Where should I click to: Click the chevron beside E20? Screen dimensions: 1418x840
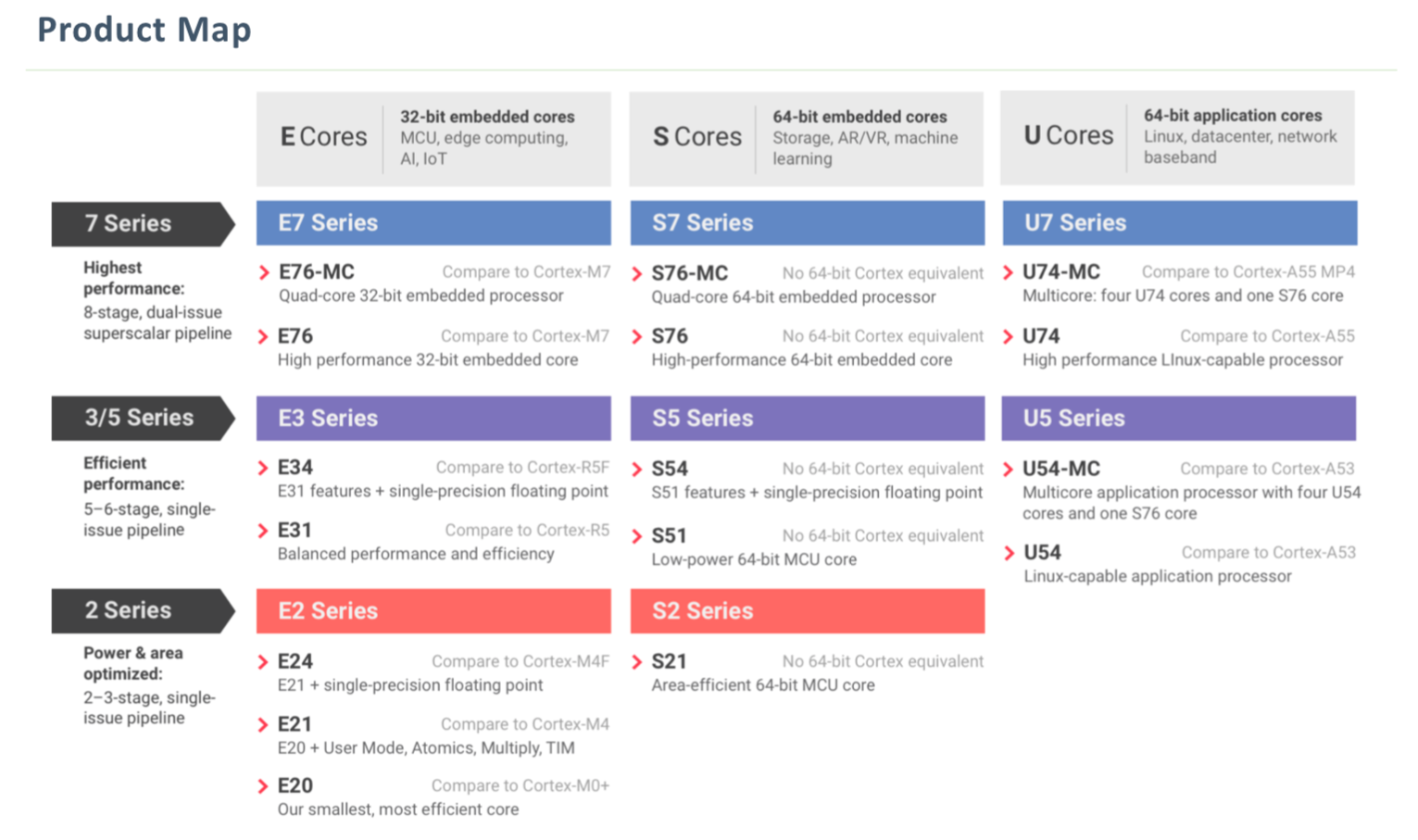pos(263,786)
